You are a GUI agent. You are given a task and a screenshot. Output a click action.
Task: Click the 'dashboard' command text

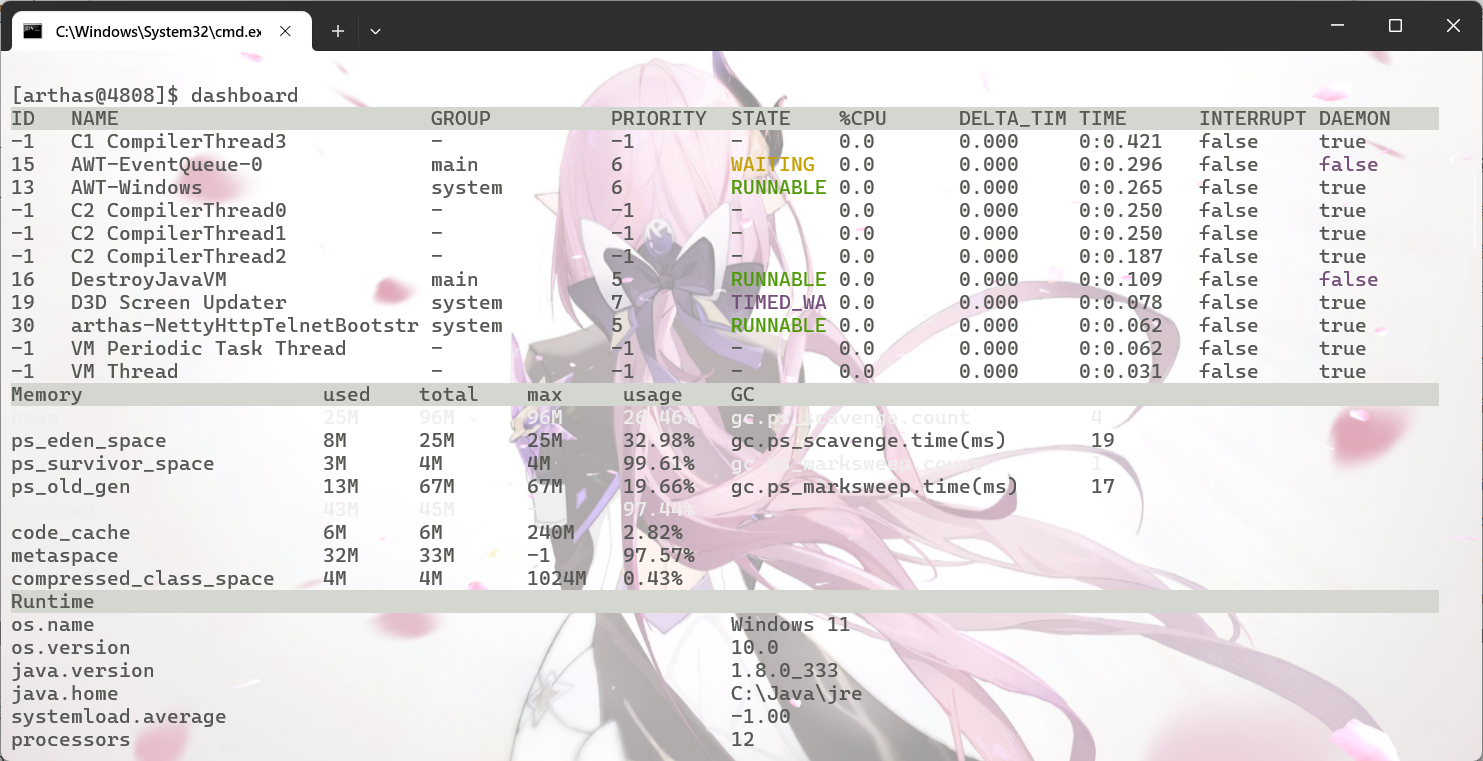tap(245, 96)
